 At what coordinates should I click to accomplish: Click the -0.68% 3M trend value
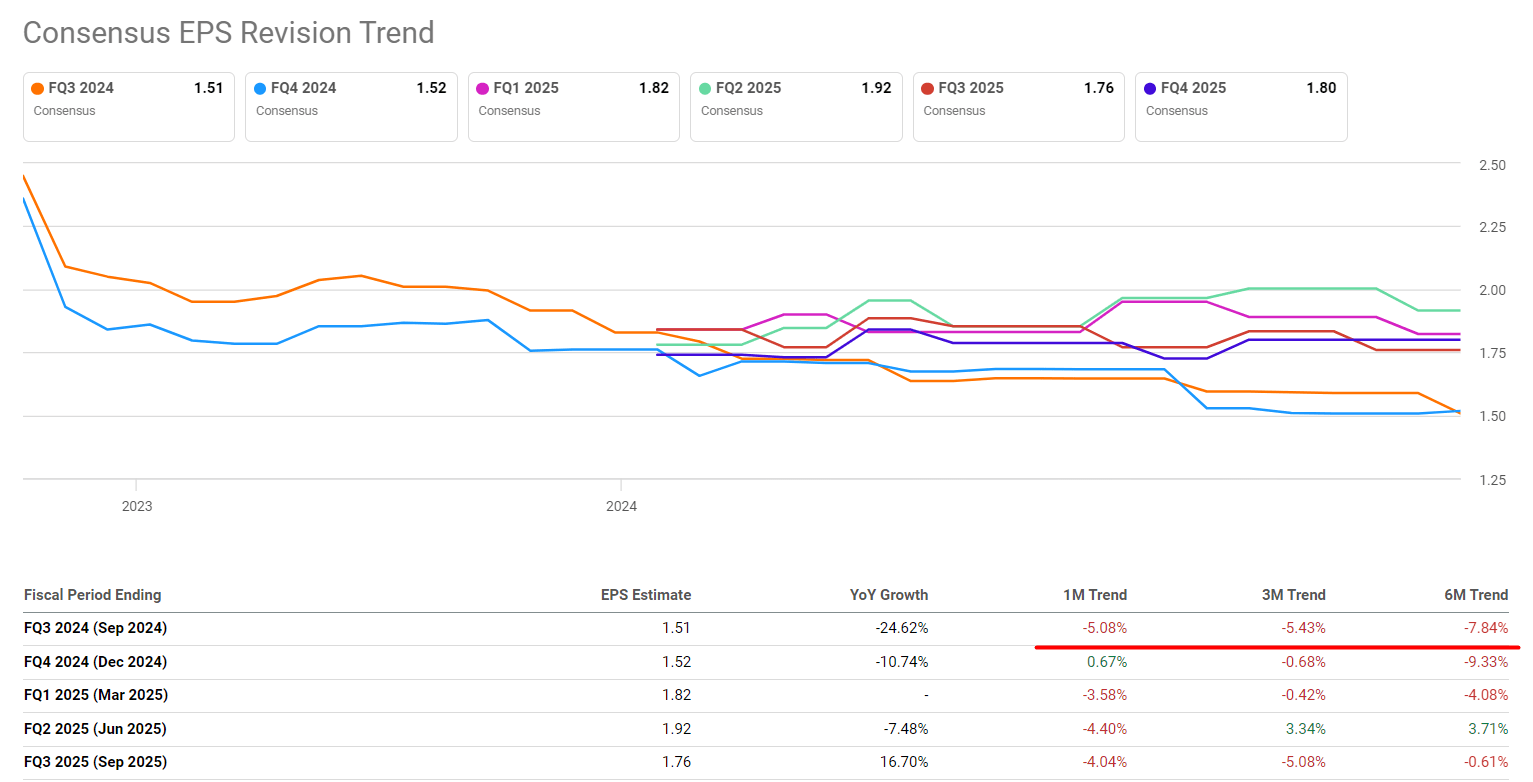pyautogui.click(x=1303, y=662)
